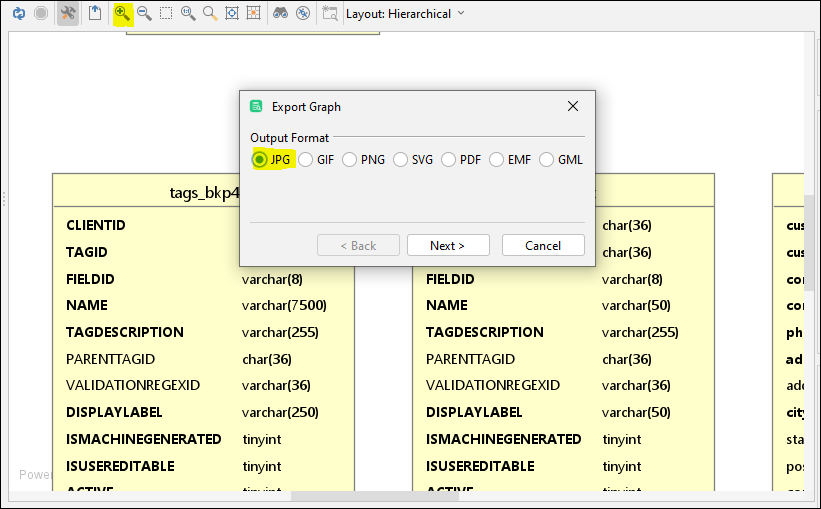Select ISMACHINEGENERATED in tags_bkp4 table
821x509 pixels.
point(143,439)
